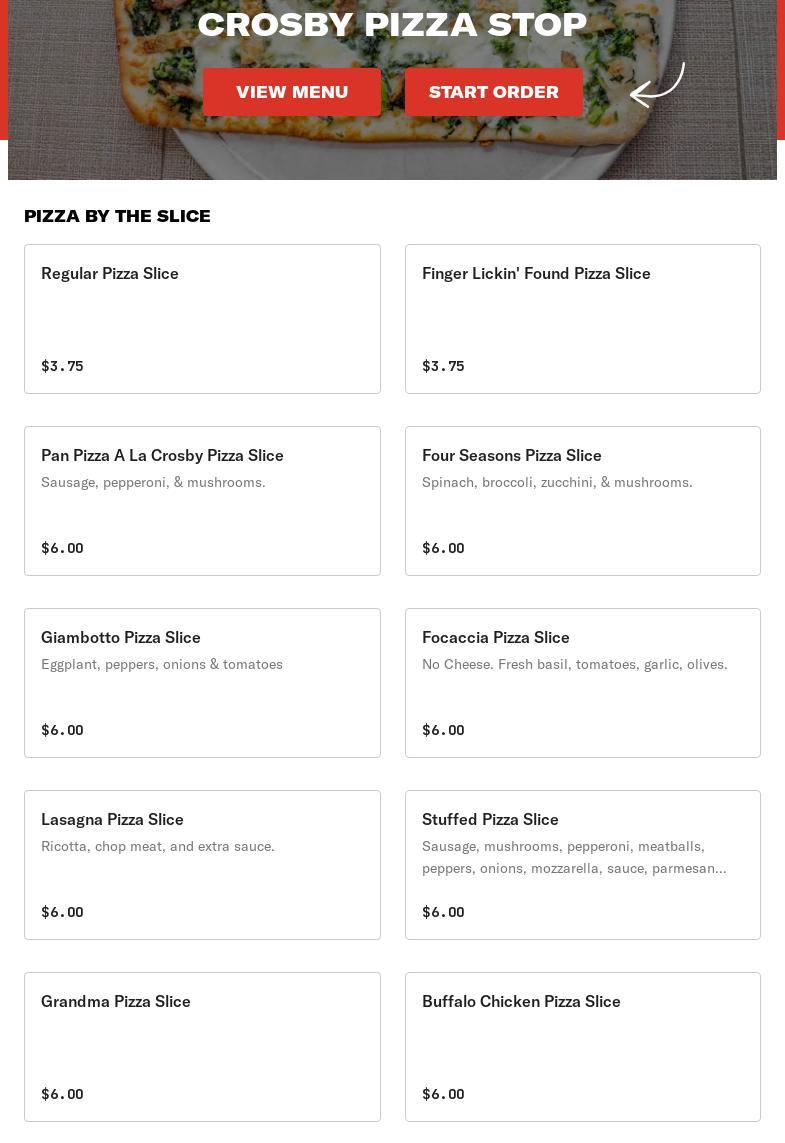
Task: Select the Pizza By The Slice heading
Action: tap(117, 216)
